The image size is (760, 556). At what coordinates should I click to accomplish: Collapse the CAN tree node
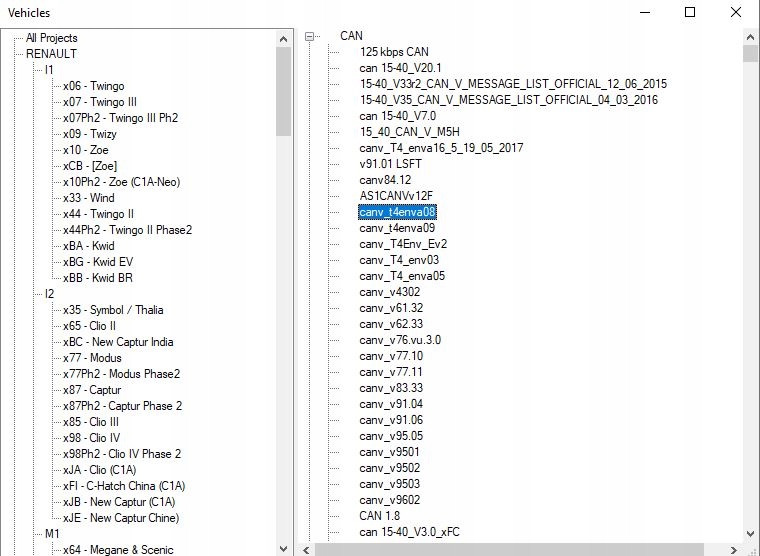(x=309, y=36)
